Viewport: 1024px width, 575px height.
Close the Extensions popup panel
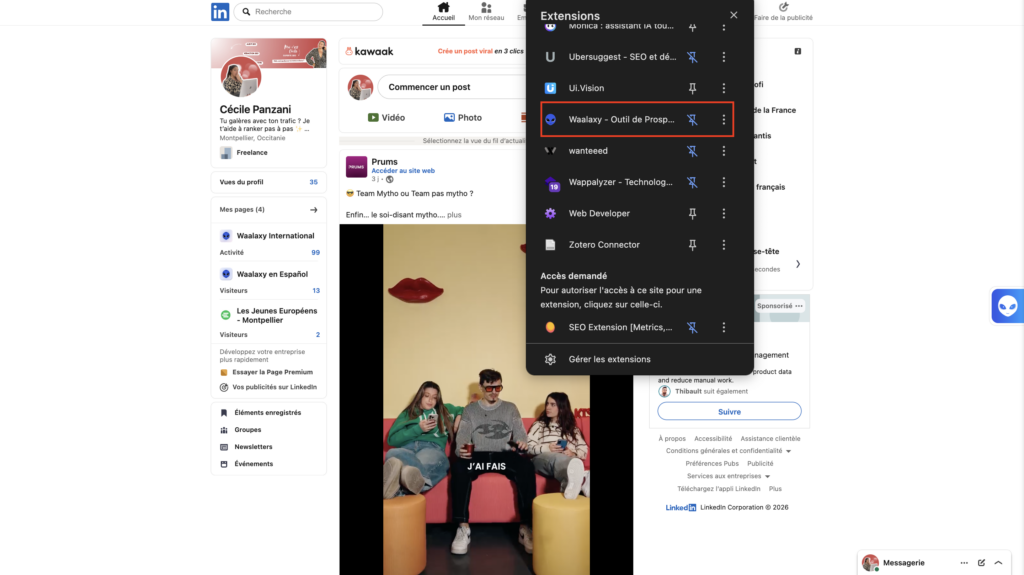pos(733,16)
